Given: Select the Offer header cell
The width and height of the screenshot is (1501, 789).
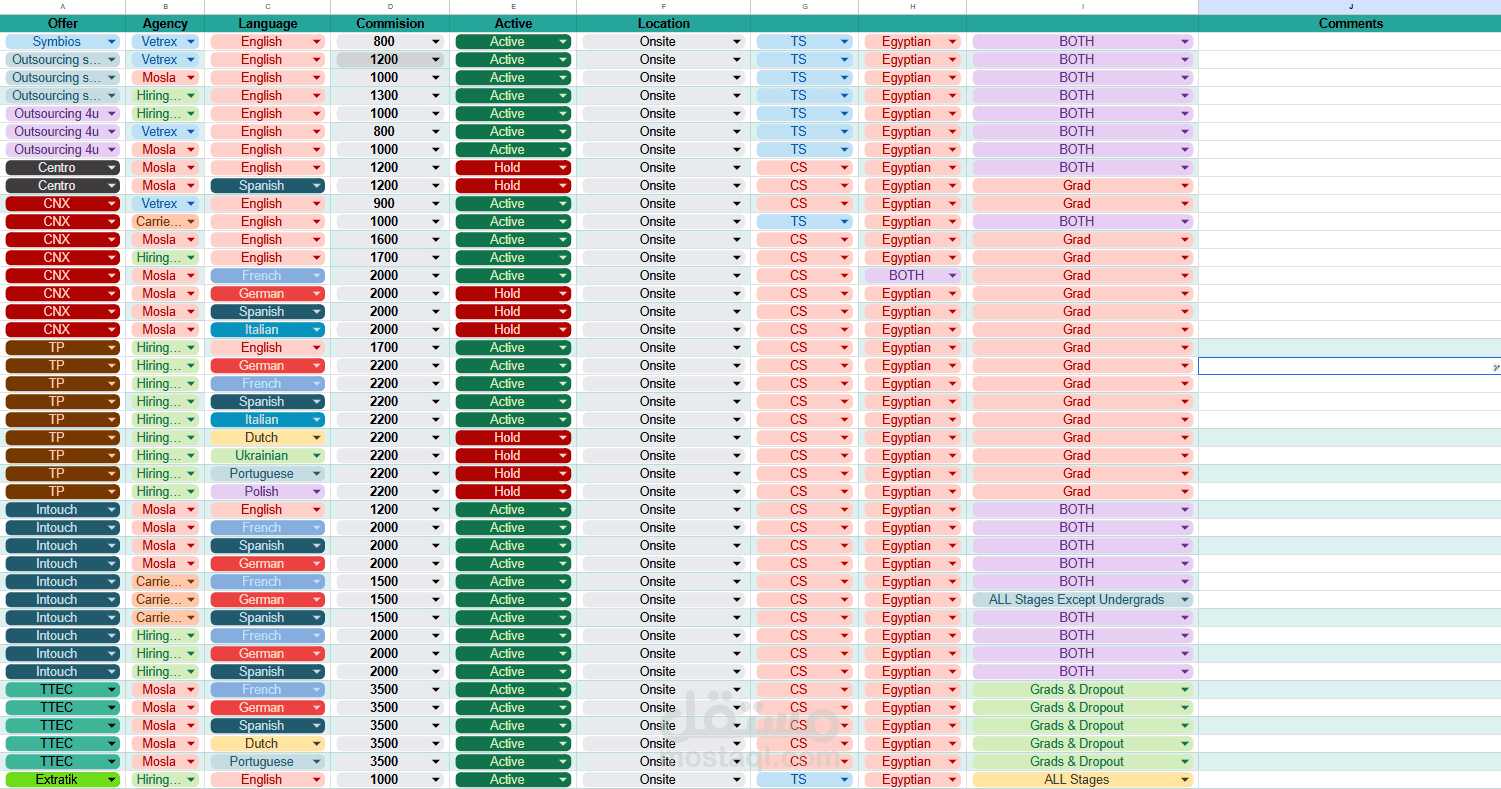Looking at the screenshot, I should pyautogui.click(x=63, y=23).
